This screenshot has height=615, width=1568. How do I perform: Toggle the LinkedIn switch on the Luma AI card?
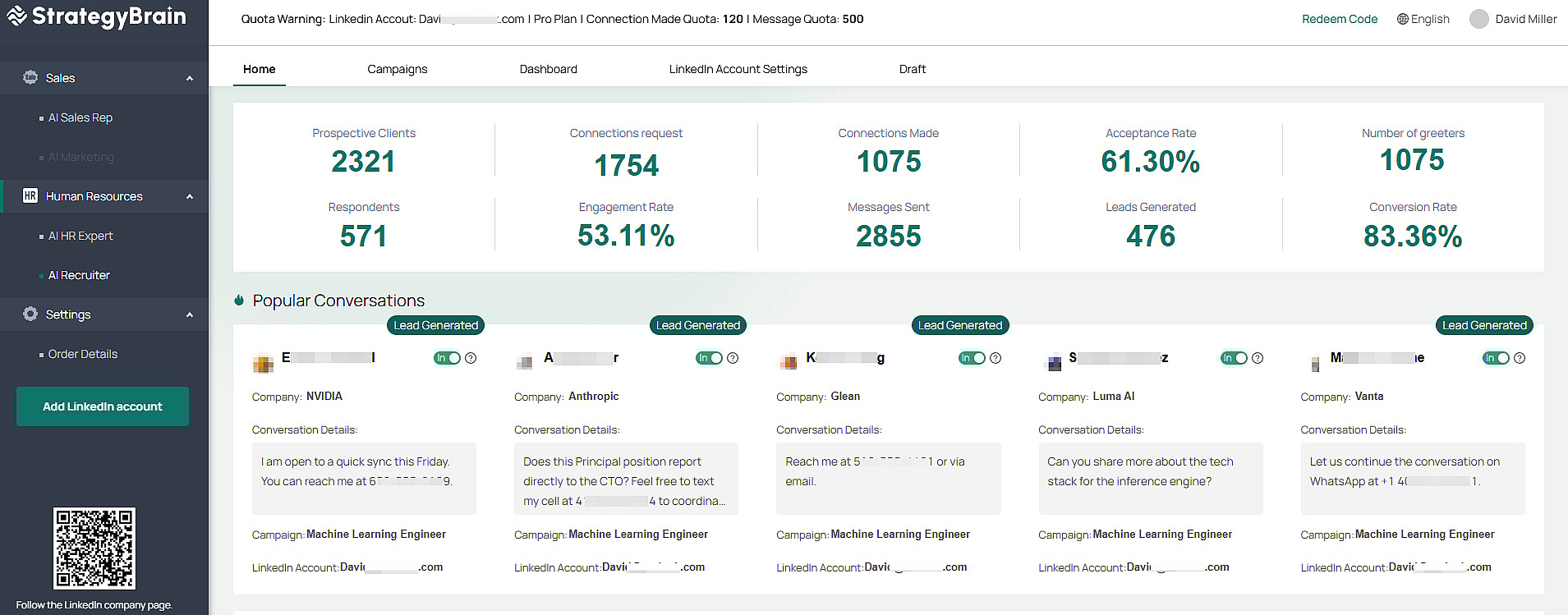click(x=1233, y=358)
